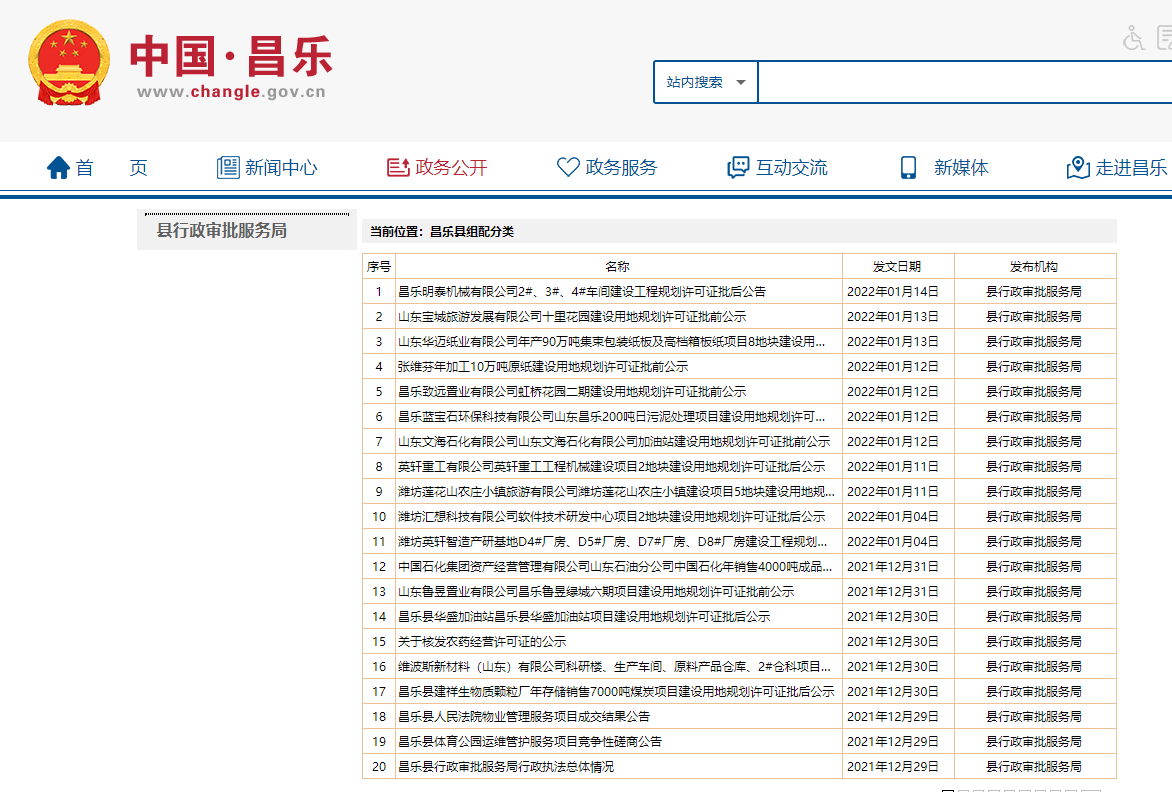
Task: Click the map pin icon for 走进昌乐
Action: 1078,168
